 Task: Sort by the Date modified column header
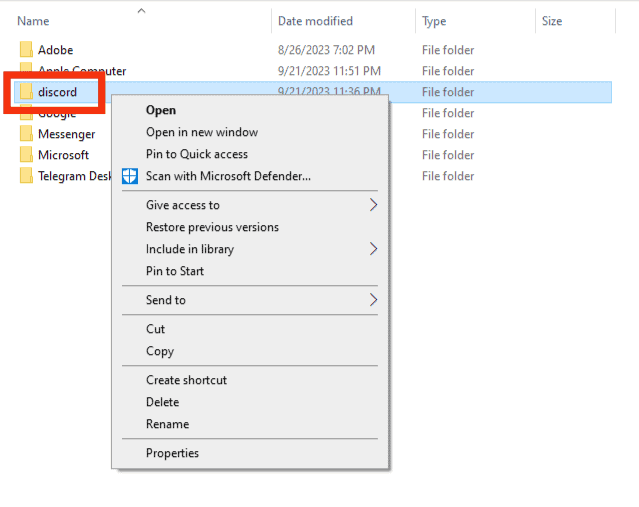(x=315, y=21)
